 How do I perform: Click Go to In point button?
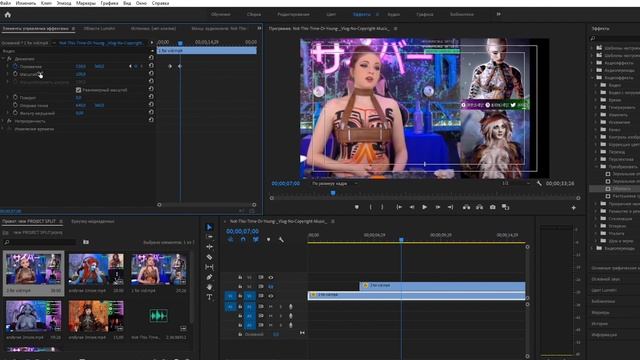[399, 207]
